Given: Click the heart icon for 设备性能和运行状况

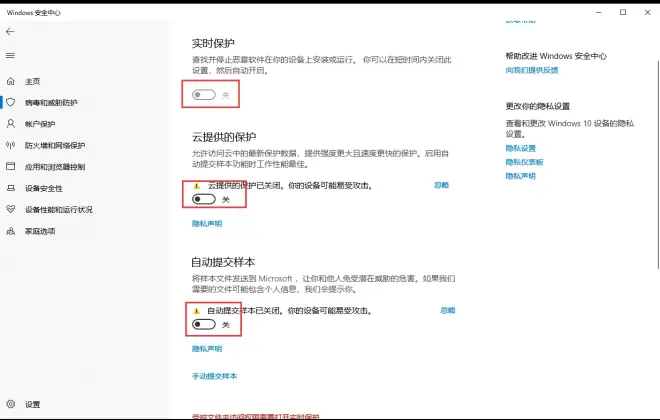Looking at the screenshot, I should pos(11,209).
